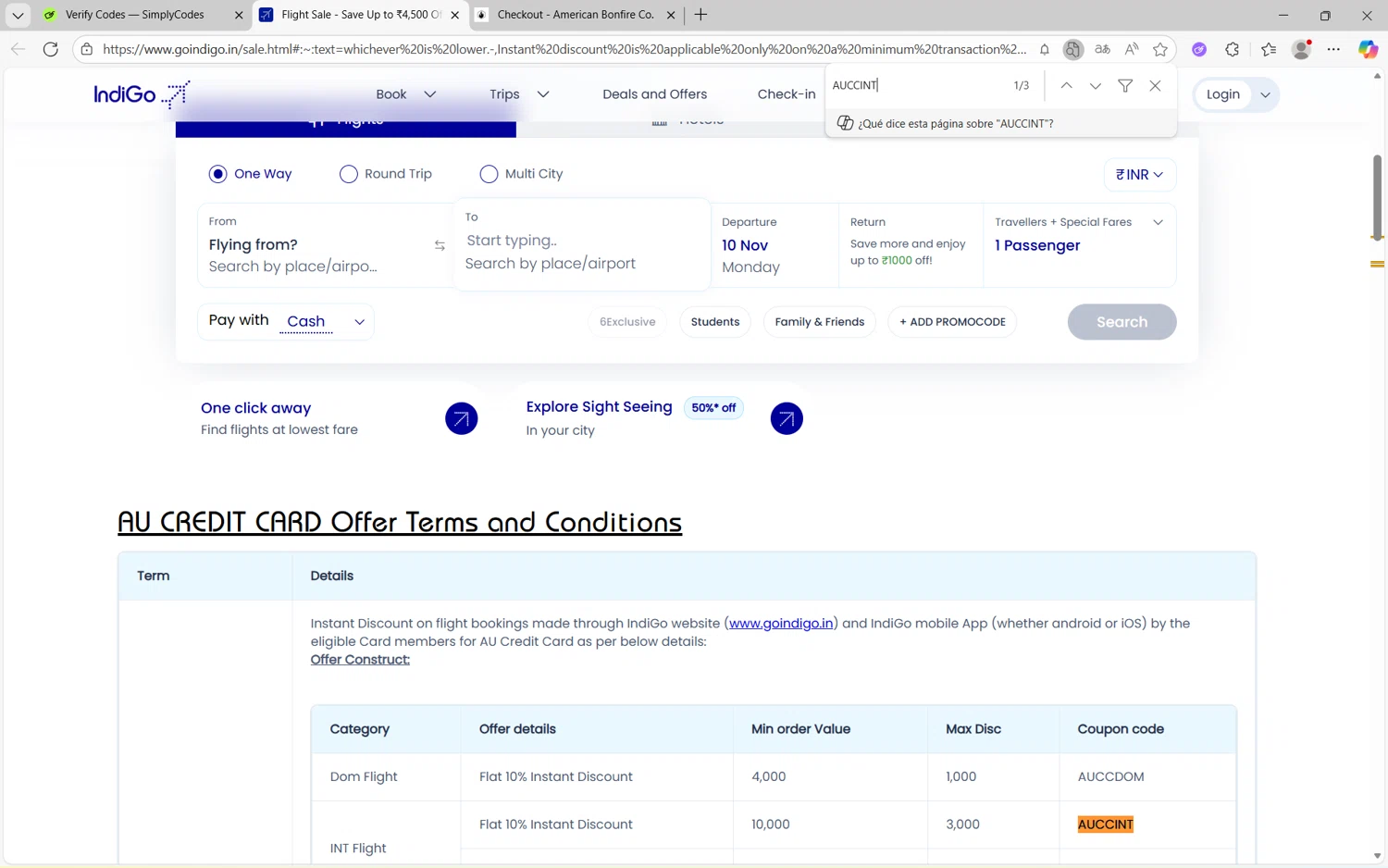Viewport: 1388px width, 868px height.
Task: Open the notification bell in address bar
Action: (x=1045, y=49)
